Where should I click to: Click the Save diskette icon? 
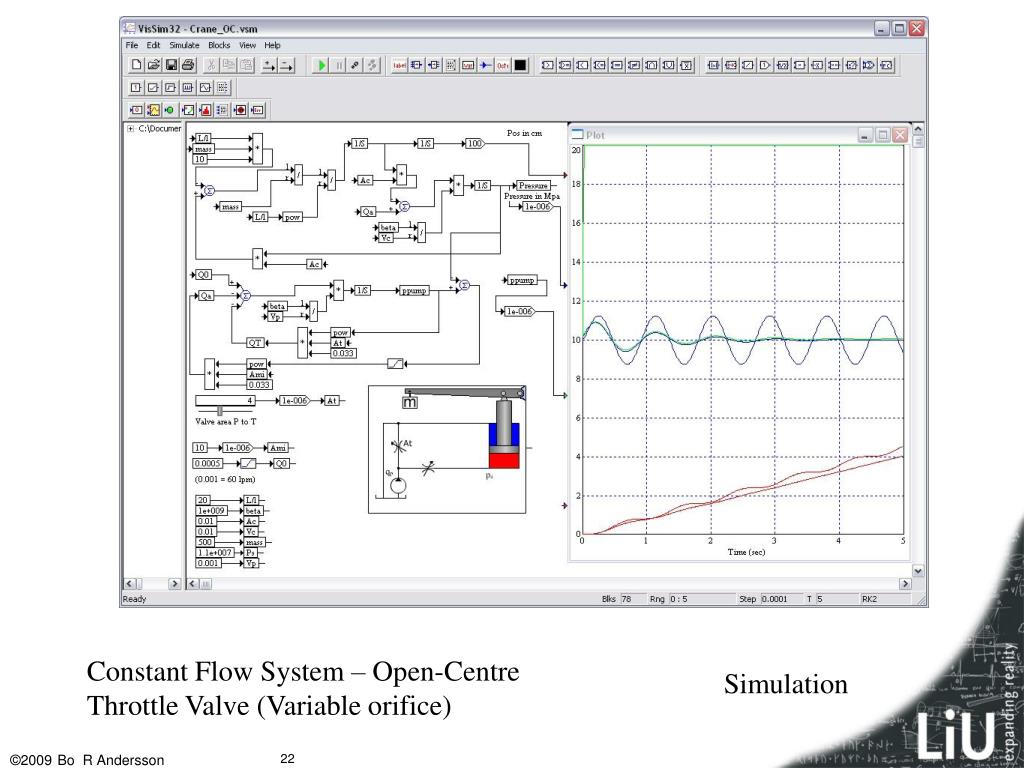(x=171, y=65)
